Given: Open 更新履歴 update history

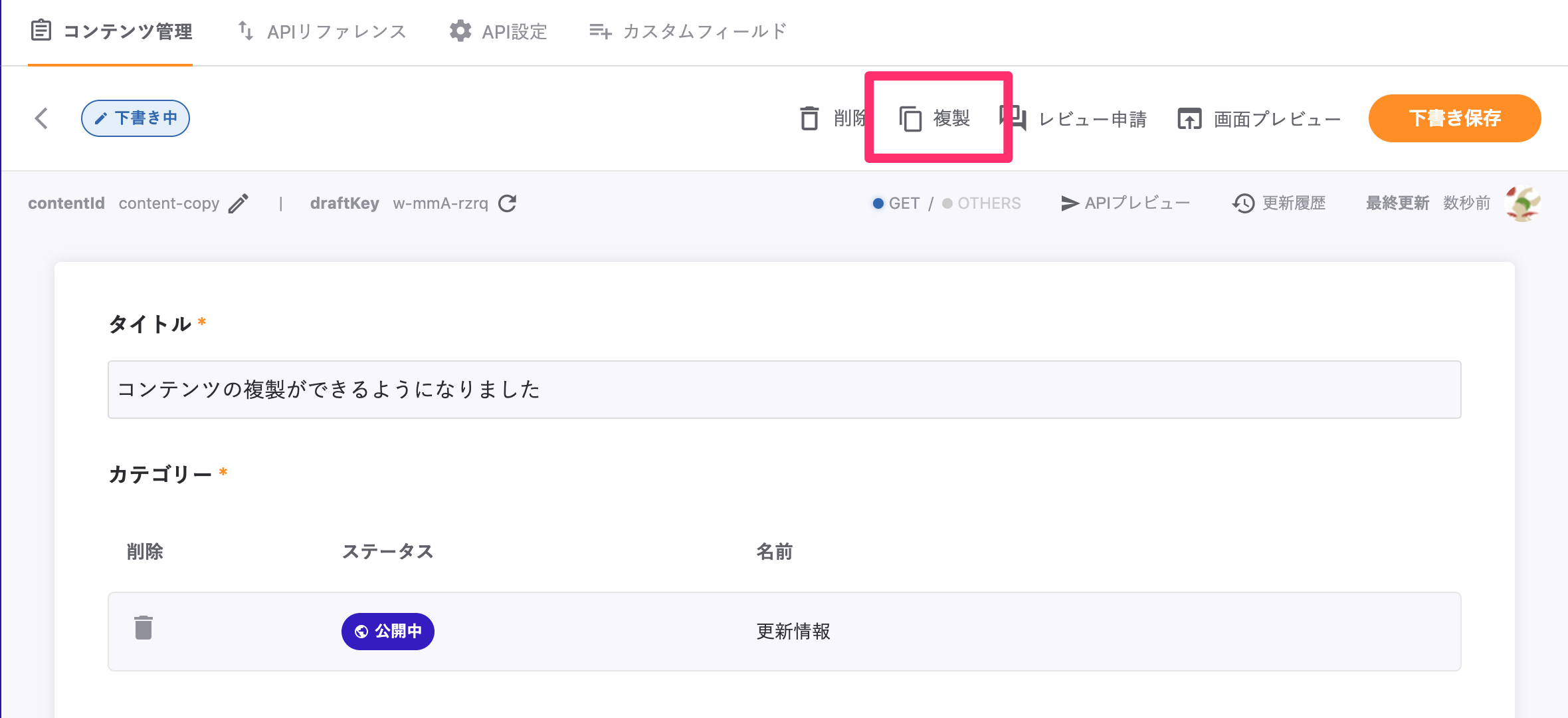Looking at the screenshot, I should click(1279, 203).
